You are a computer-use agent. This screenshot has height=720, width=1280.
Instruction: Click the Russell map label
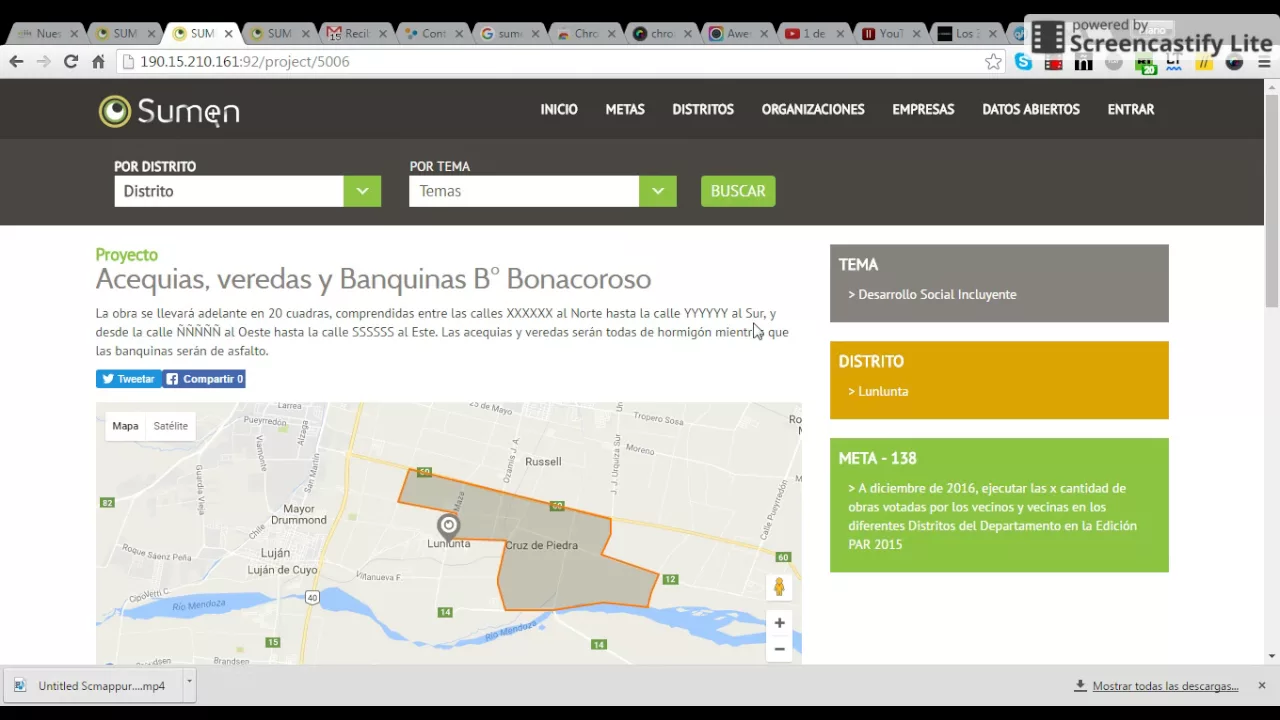click(543, 462)
